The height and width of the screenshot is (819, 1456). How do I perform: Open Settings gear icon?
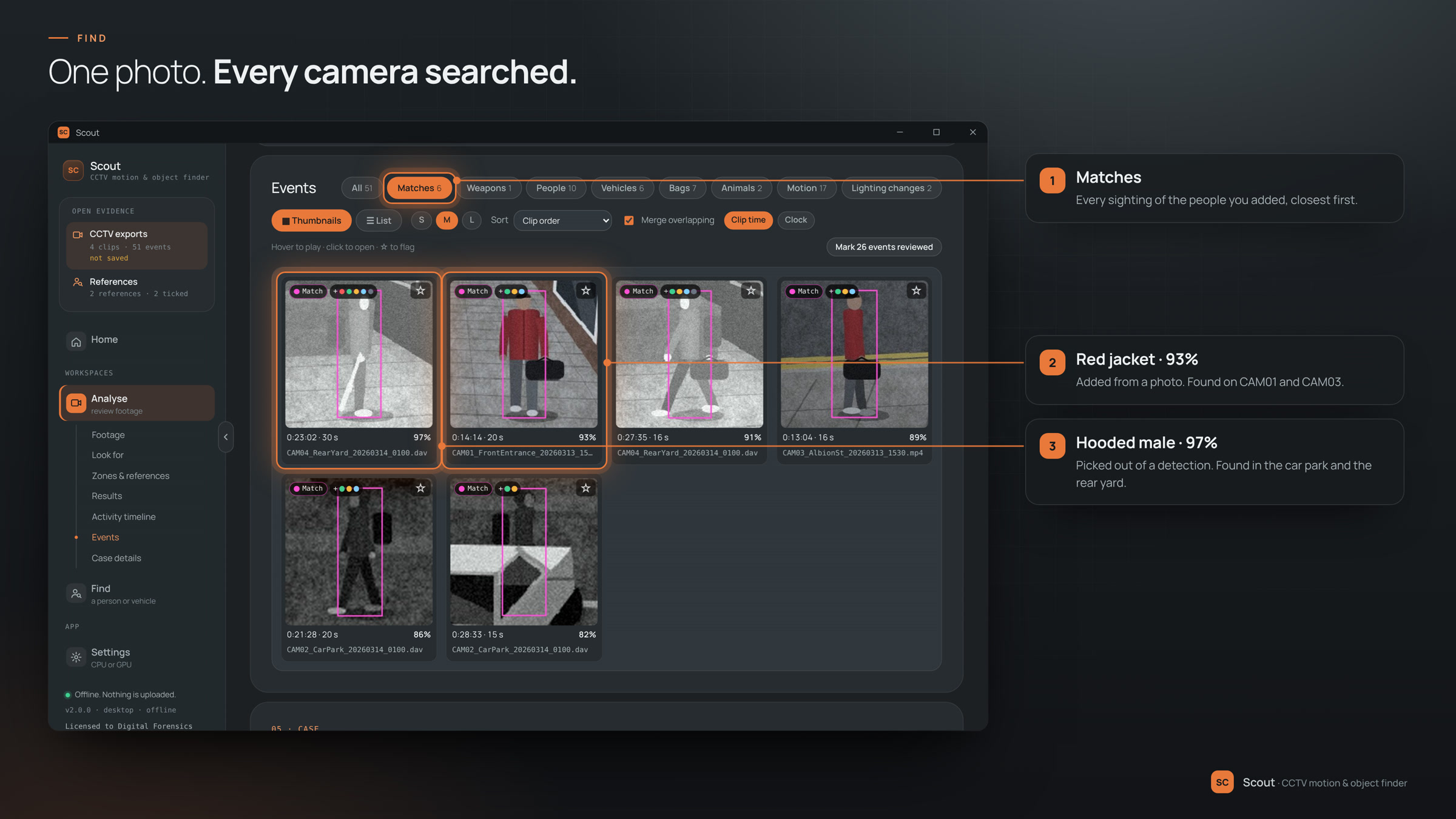pos(76,657)
